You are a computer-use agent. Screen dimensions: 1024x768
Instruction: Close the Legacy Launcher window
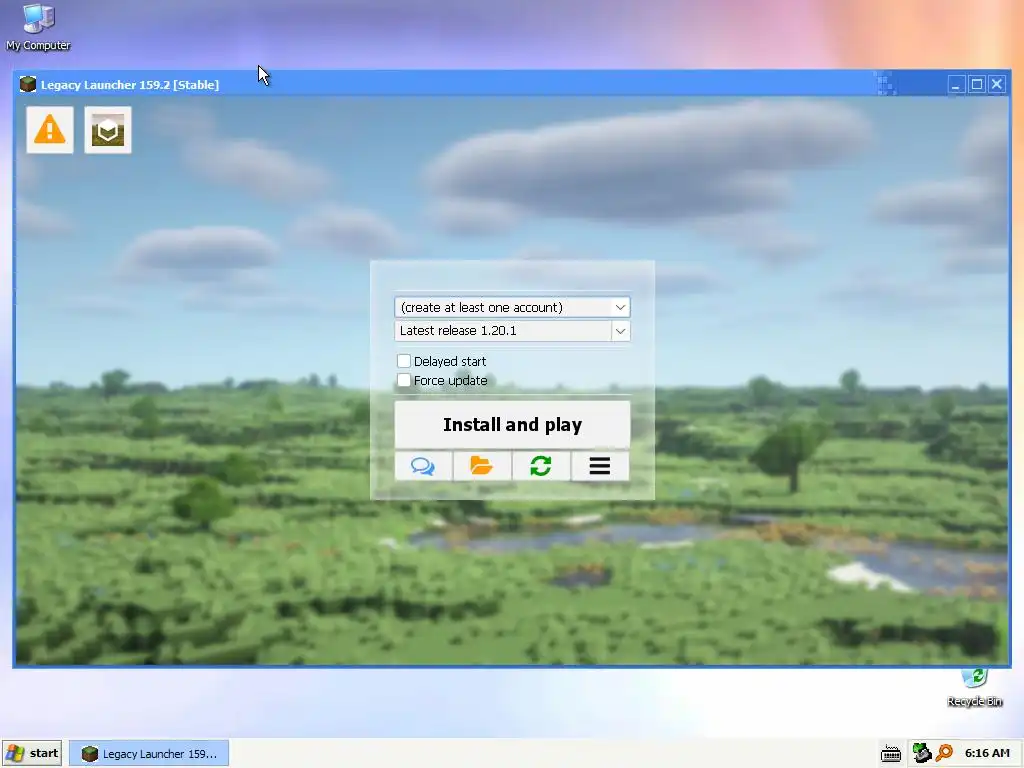pos(997,84)
